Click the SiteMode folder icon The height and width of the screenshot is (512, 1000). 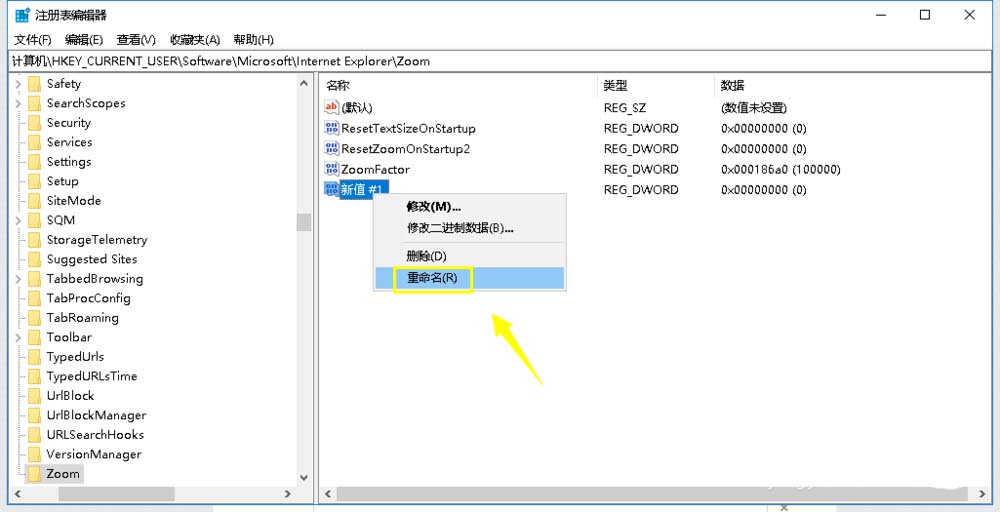(x=34, y=201)
